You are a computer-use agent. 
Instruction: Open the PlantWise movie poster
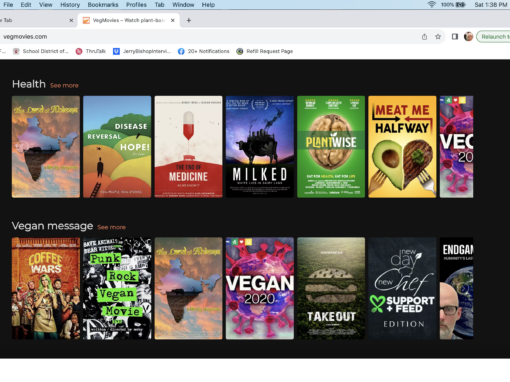pyautogui.click(x=331, y=147)
